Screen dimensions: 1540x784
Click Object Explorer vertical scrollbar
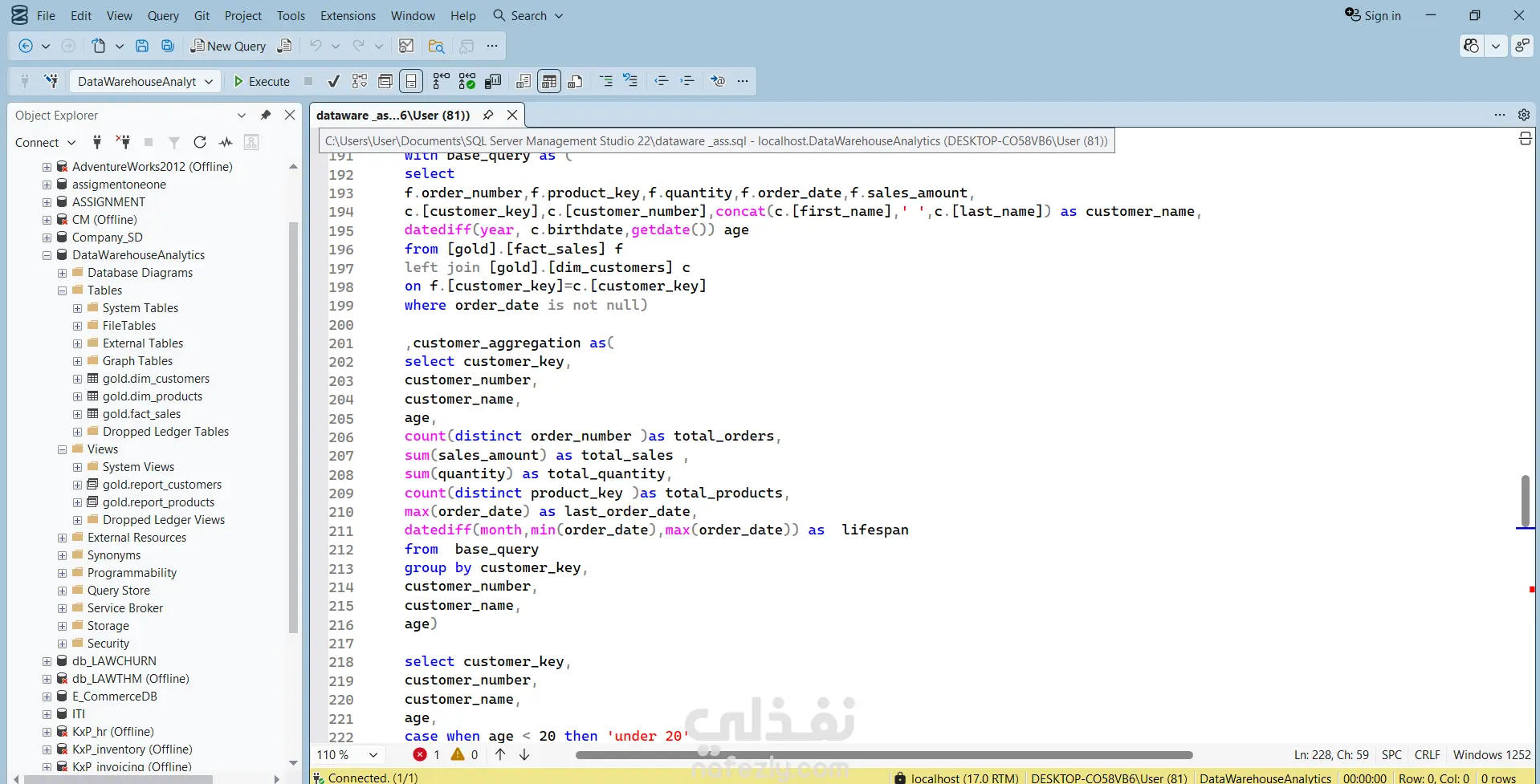[x=293, y=427]
